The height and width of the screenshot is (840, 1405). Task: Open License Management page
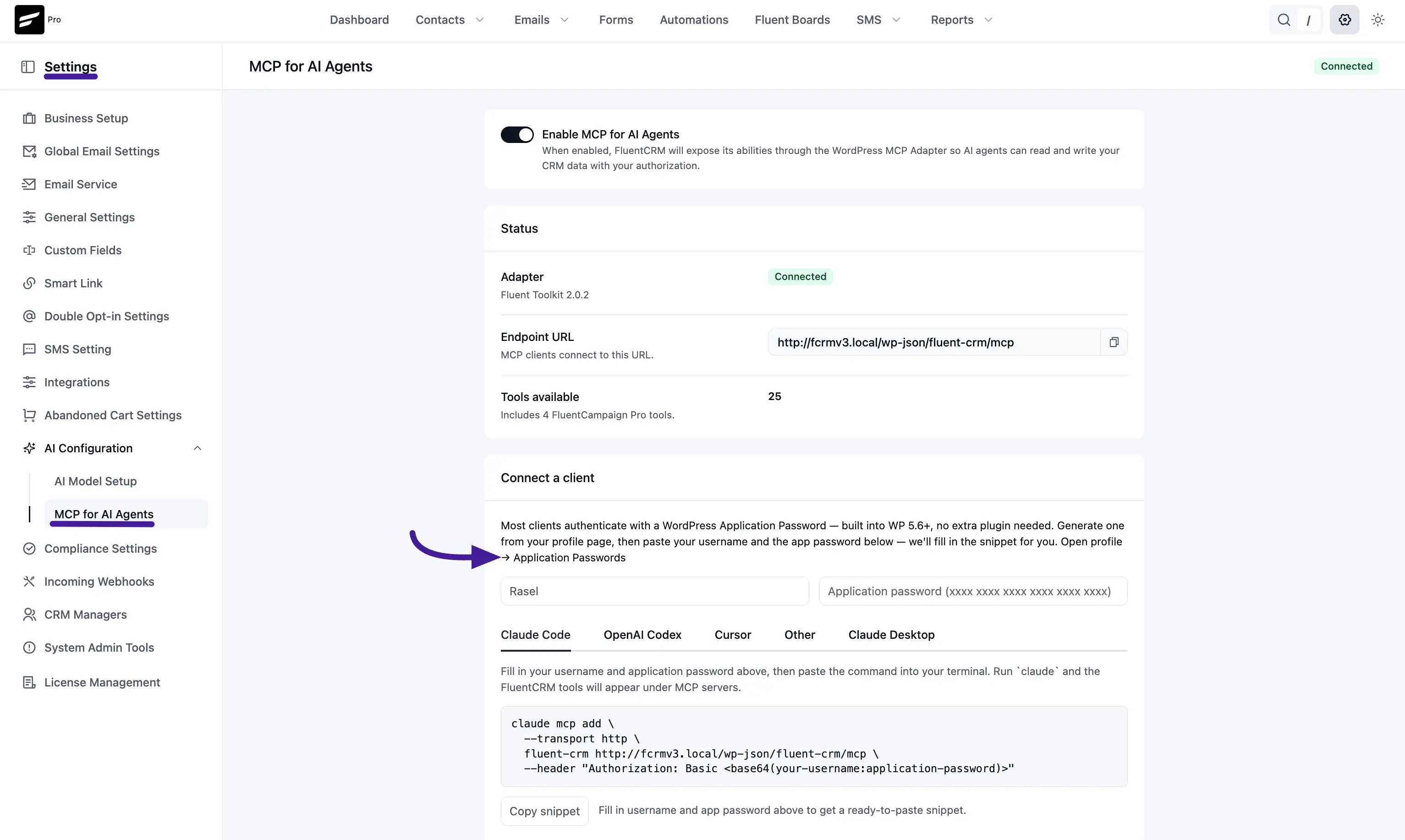click(x=102, y=683)
